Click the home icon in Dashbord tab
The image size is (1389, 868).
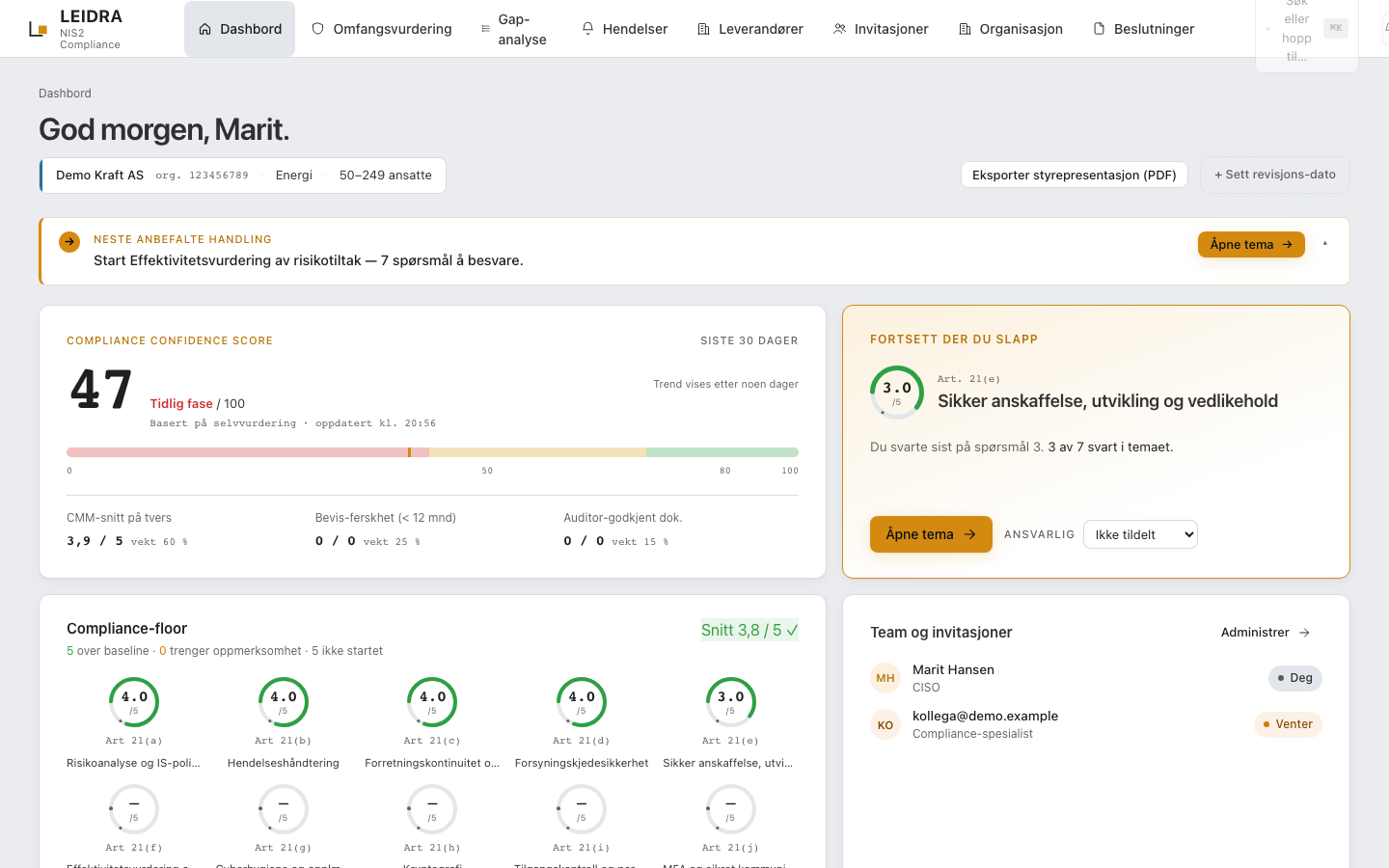204,29
